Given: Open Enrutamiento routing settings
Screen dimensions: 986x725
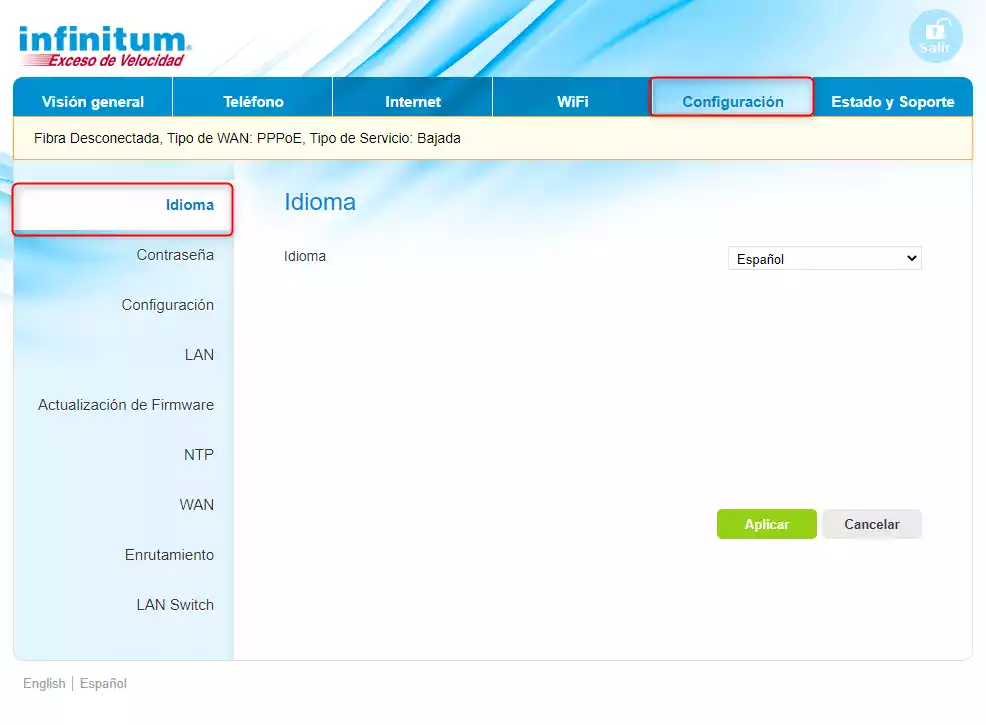Looking at the screenshot, I should click(x=169, y=555).
